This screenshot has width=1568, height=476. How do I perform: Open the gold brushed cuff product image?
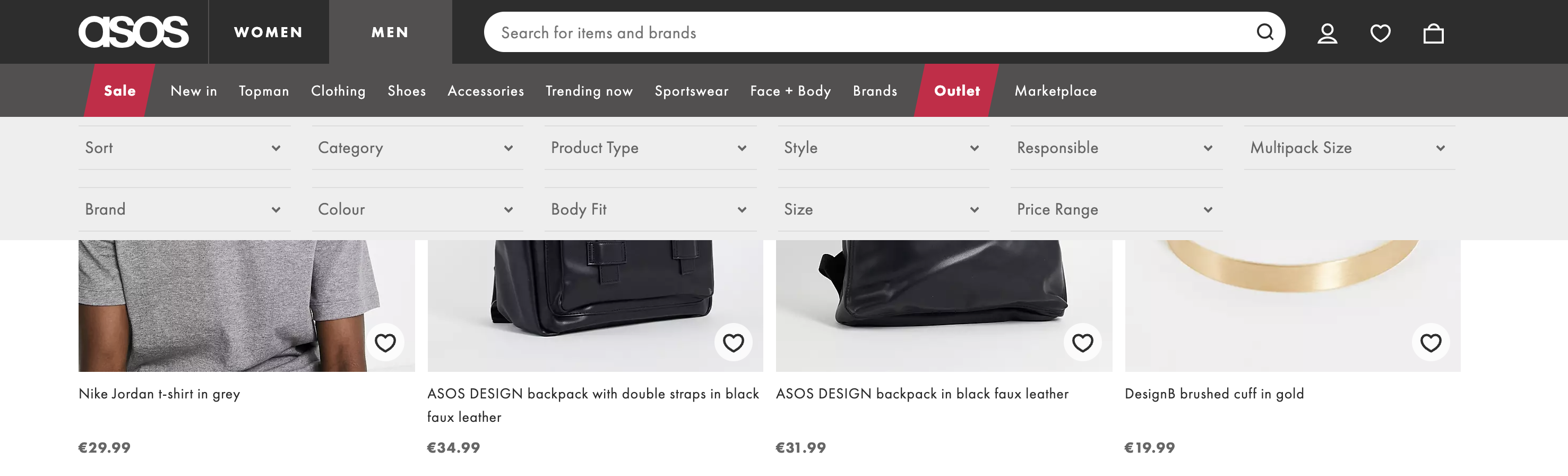pos(1293,305)
